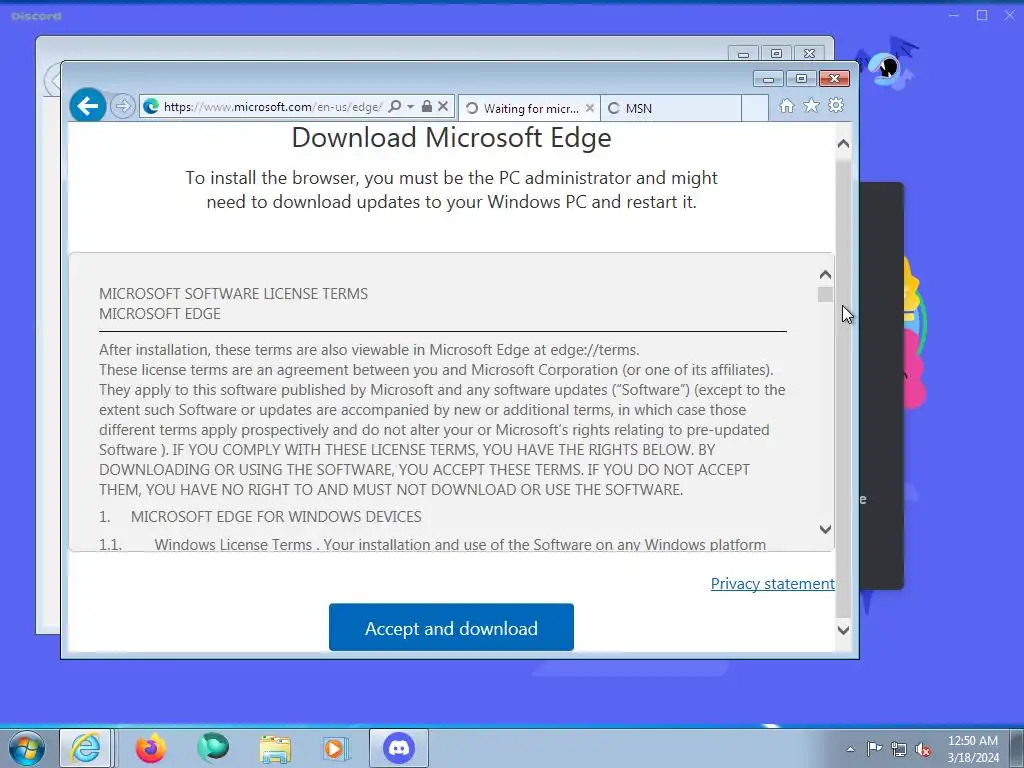The width and height of the screenshot is (1024, 768).
Task: Click 'MICROSOFT SOFTWARE LICENSE TERMS' text
Action: point(233,294)
